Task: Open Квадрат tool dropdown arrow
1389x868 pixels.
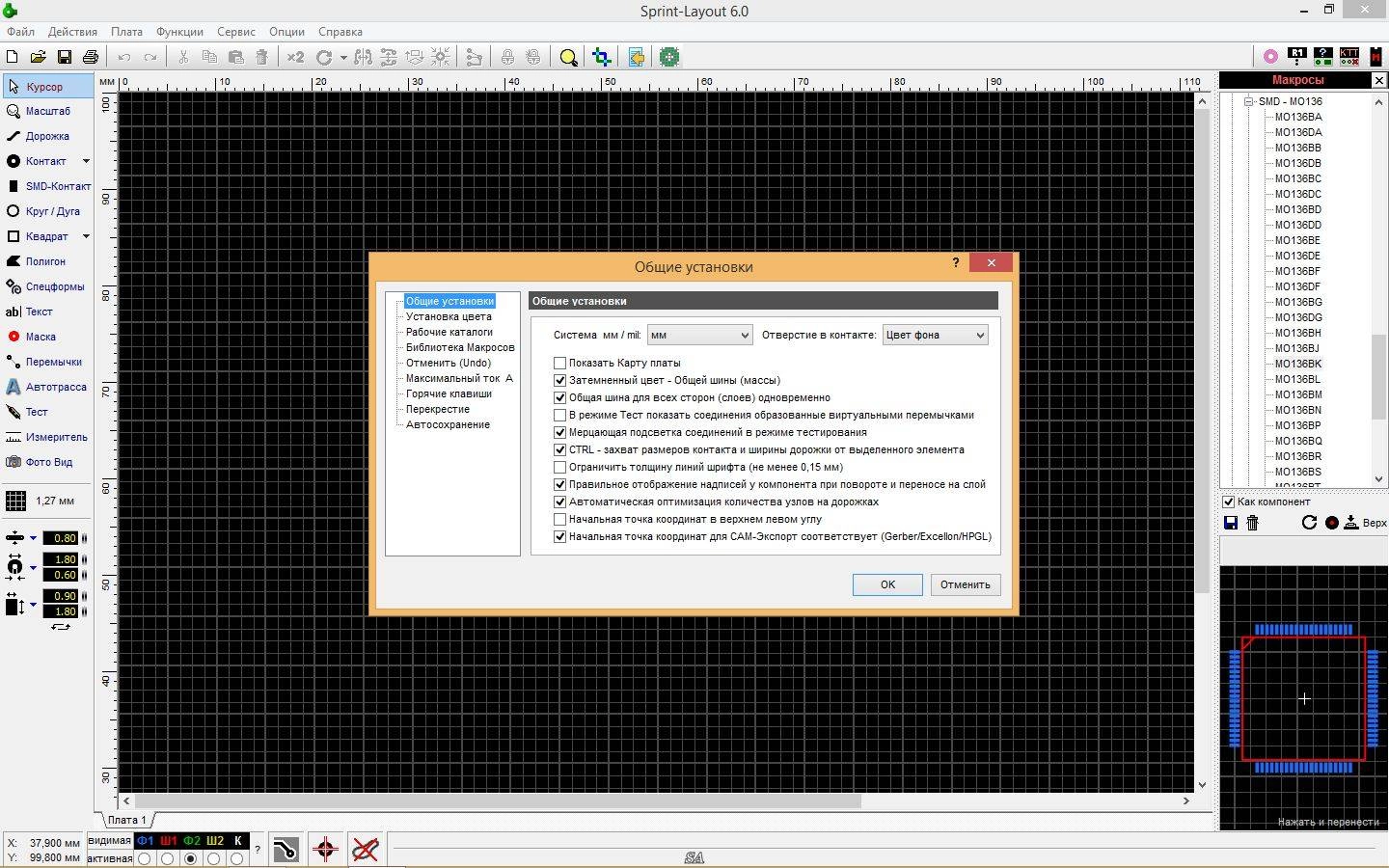Action: [x=86, y=236]
